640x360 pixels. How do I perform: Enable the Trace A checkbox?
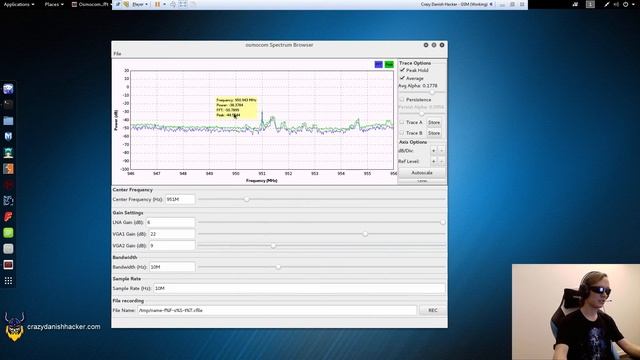(x=402, y=122)
